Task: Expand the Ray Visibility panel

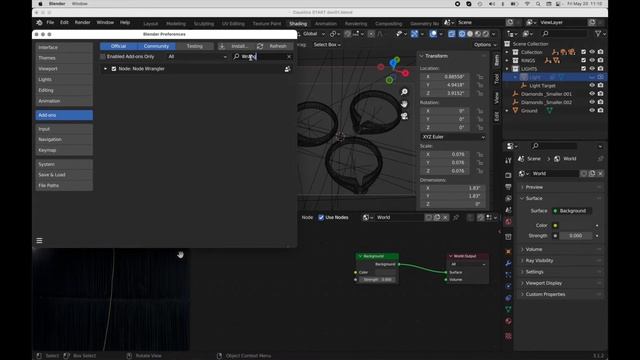Action: click(x=539, y=260)
